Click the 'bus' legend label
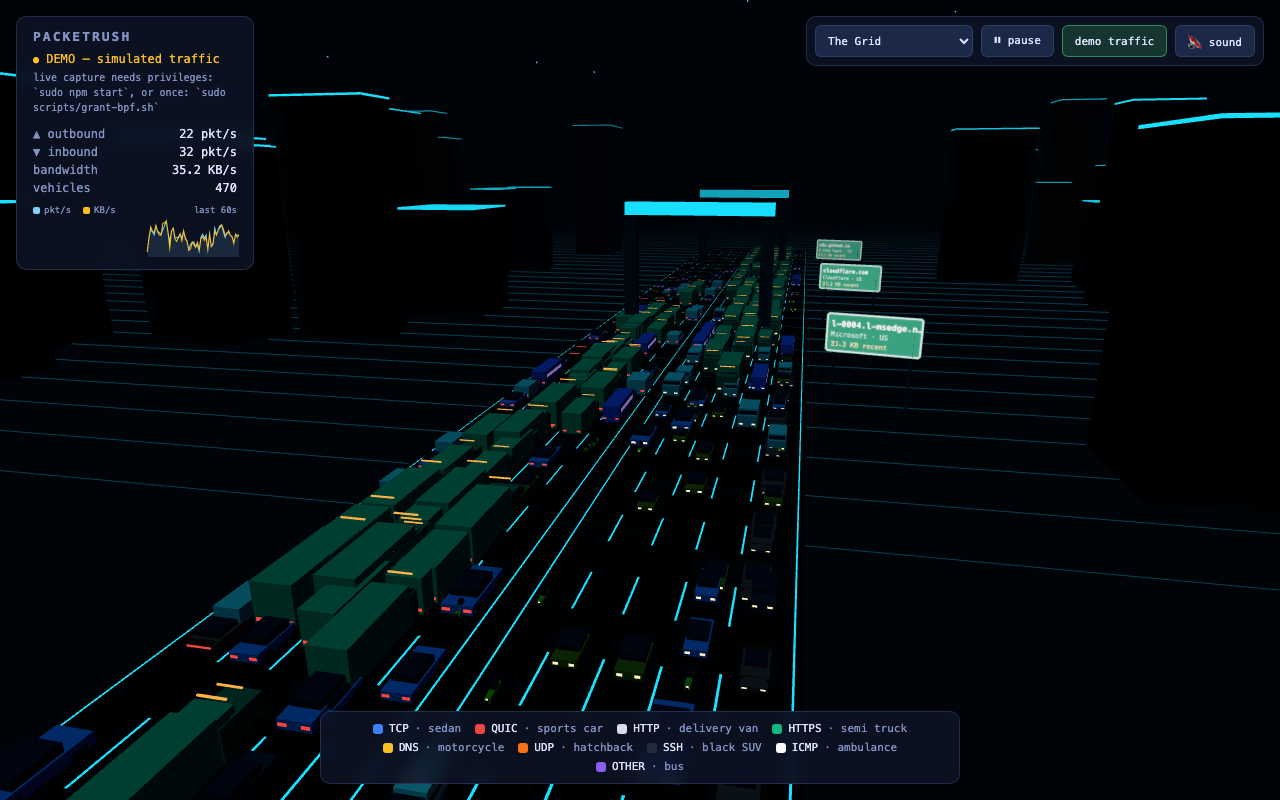This screenshot has height=800, width=1280. [x=674, y=767]
